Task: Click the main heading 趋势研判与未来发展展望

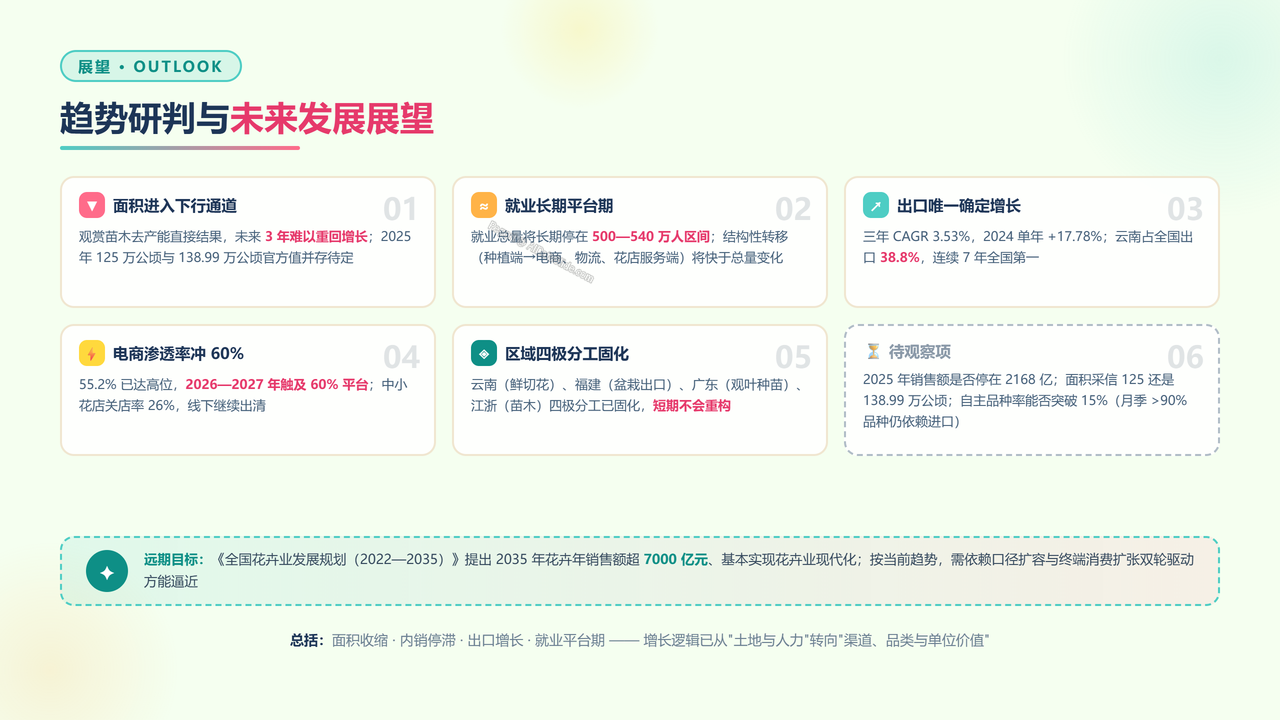Action: click(x=247, y=118)
